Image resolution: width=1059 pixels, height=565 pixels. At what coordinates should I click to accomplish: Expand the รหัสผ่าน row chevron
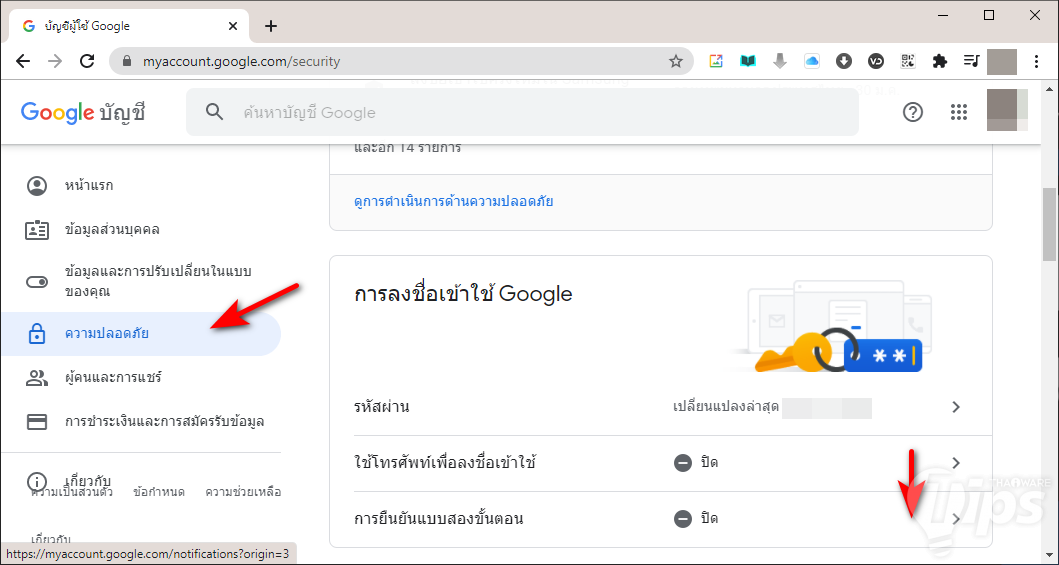pyautogui.click(x=956, y=407)
